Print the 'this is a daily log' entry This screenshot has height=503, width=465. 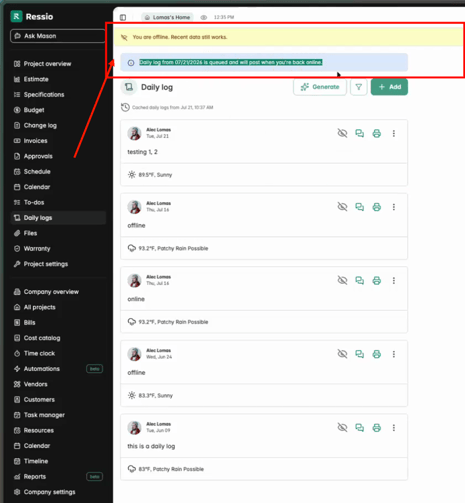[377, 428]
